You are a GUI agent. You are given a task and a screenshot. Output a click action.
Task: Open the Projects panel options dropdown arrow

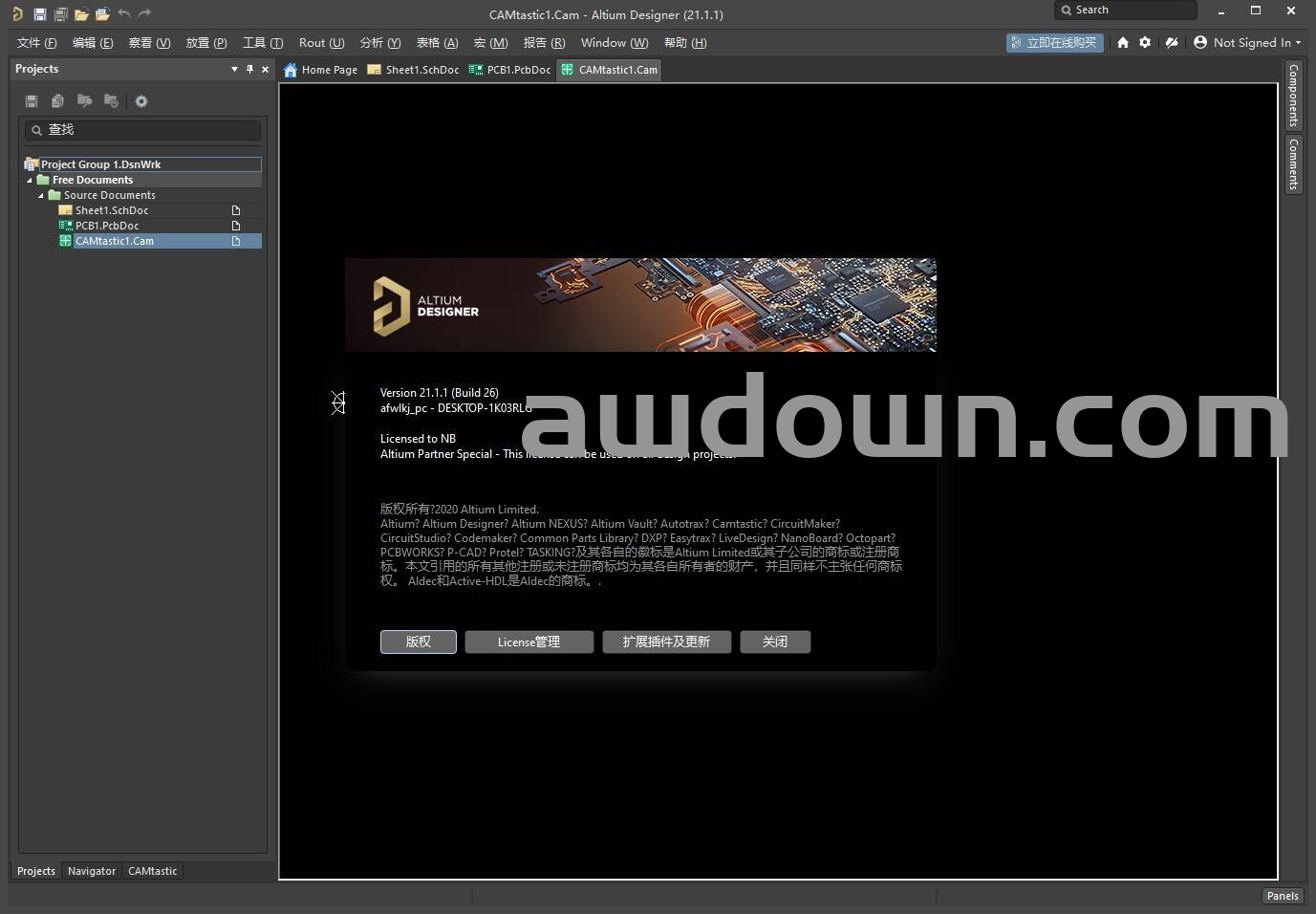tap(234, 69)
